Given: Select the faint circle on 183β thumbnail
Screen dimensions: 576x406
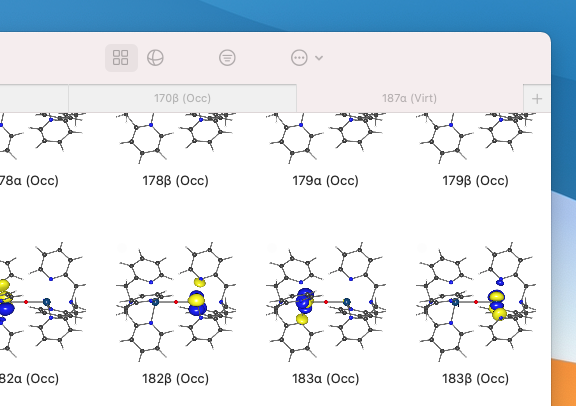Looking at the screenshot, I should [422, 248].
